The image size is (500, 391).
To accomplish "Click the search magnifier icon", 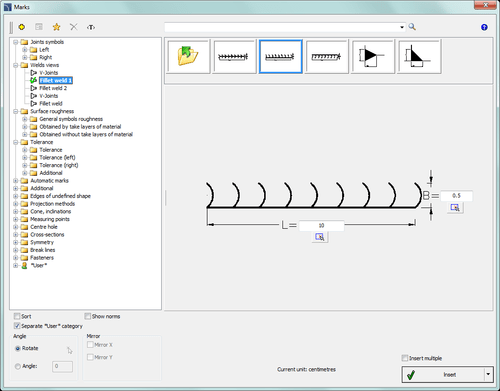I will click(x=412, y=27).
